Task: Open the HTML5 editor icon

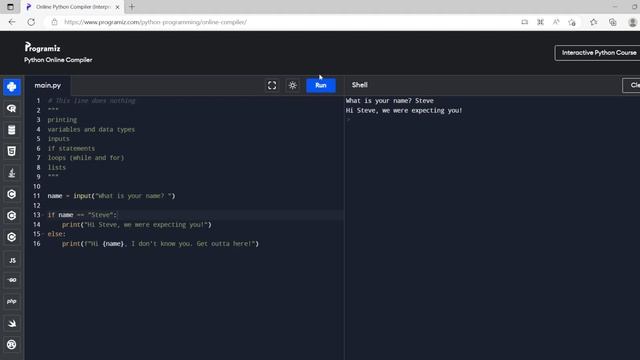Action: 11,151
